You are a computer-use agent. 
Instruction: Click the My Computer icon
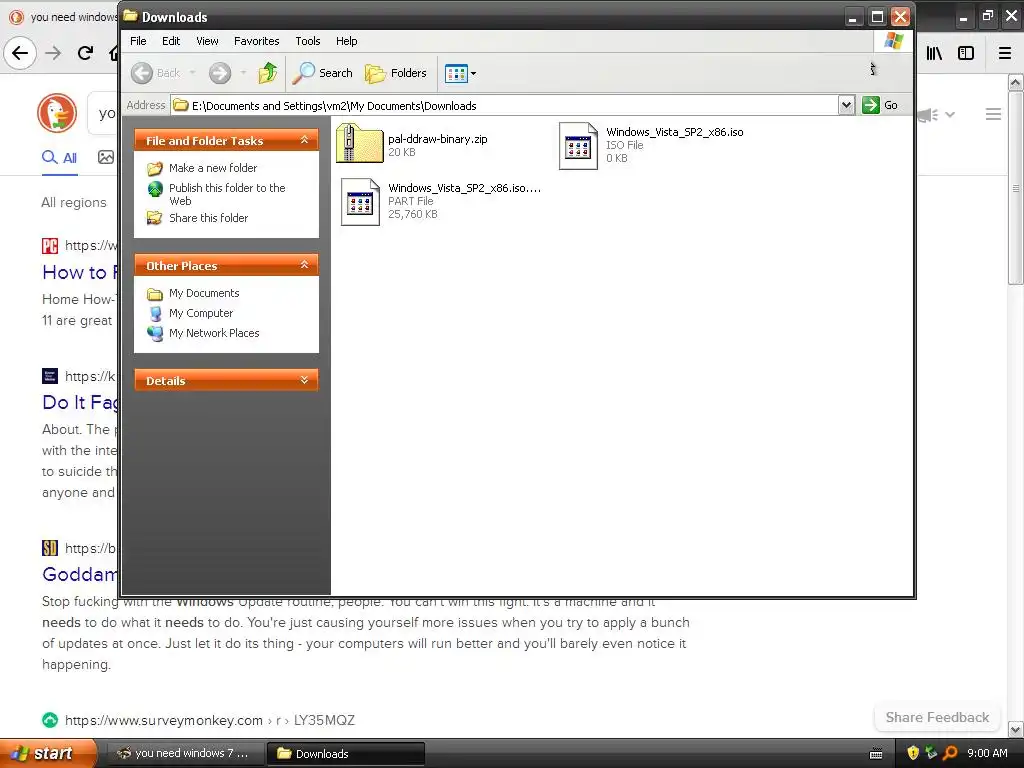tap(155, 314)
